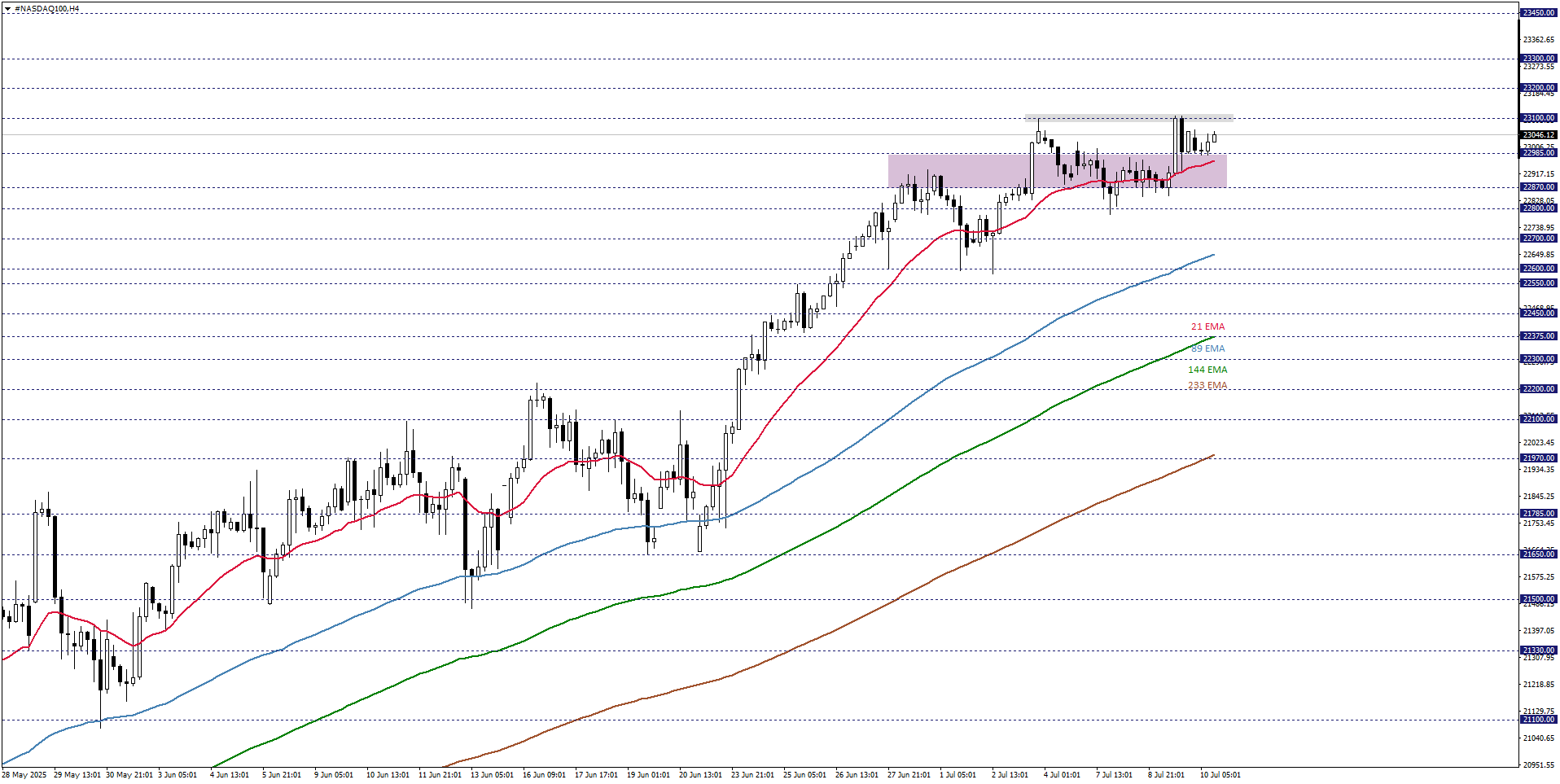Click the 22600.00 price level label
This screenshot has width=1560, height=784.
point(1539,269)
